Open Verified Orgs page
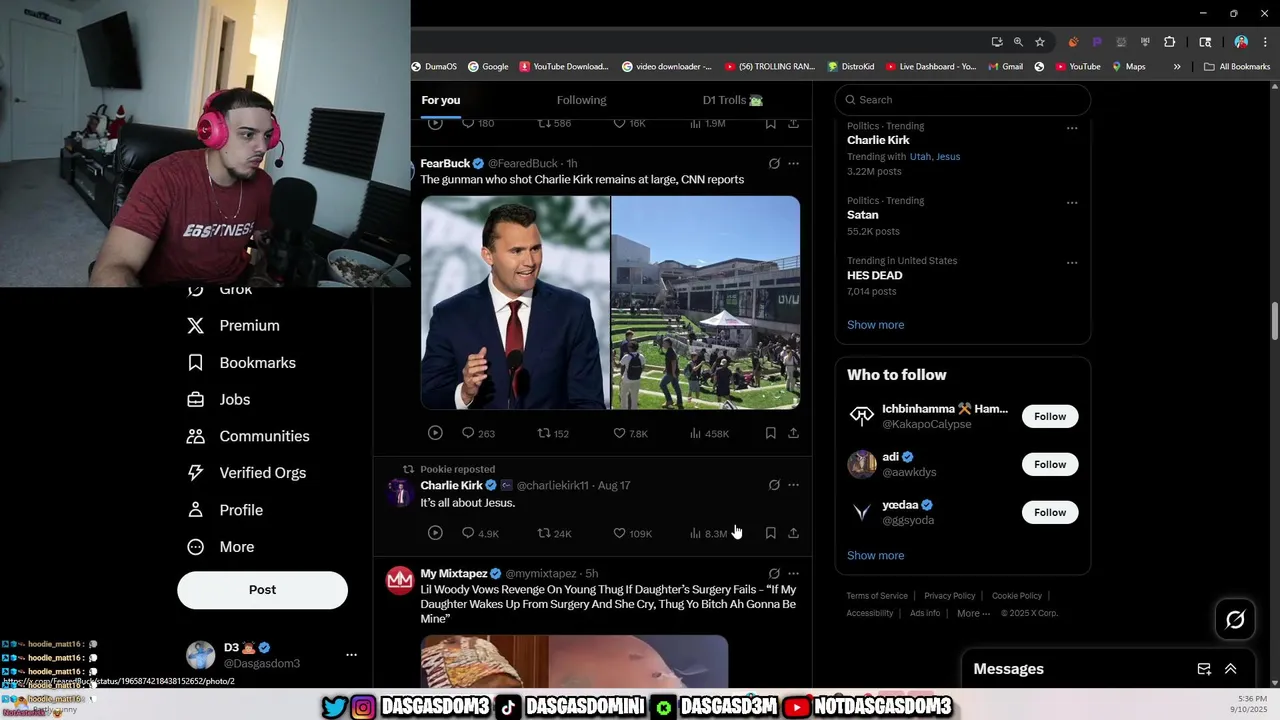This screenshot has width=1280, height=720. click(246, 473)
